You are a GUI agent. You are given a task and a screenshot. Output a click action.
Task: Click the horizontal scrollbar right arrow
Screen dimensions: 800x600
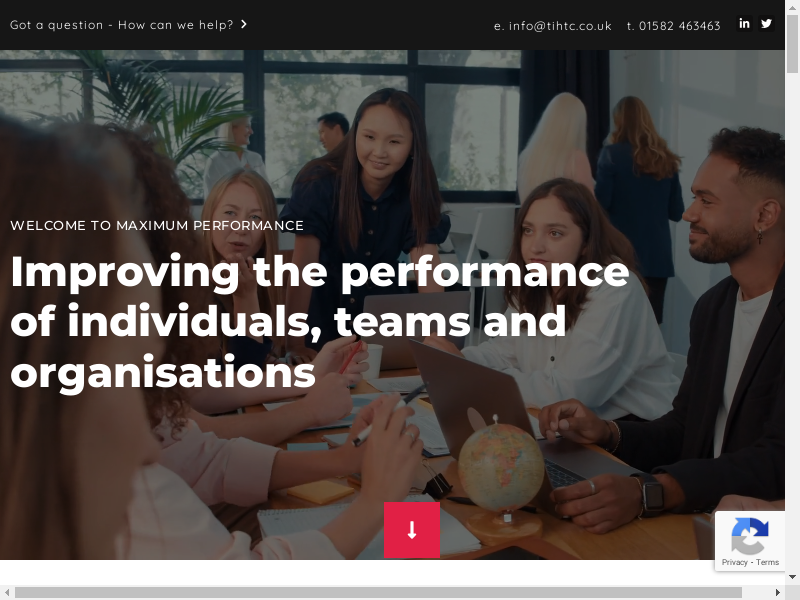pos(778,592)
